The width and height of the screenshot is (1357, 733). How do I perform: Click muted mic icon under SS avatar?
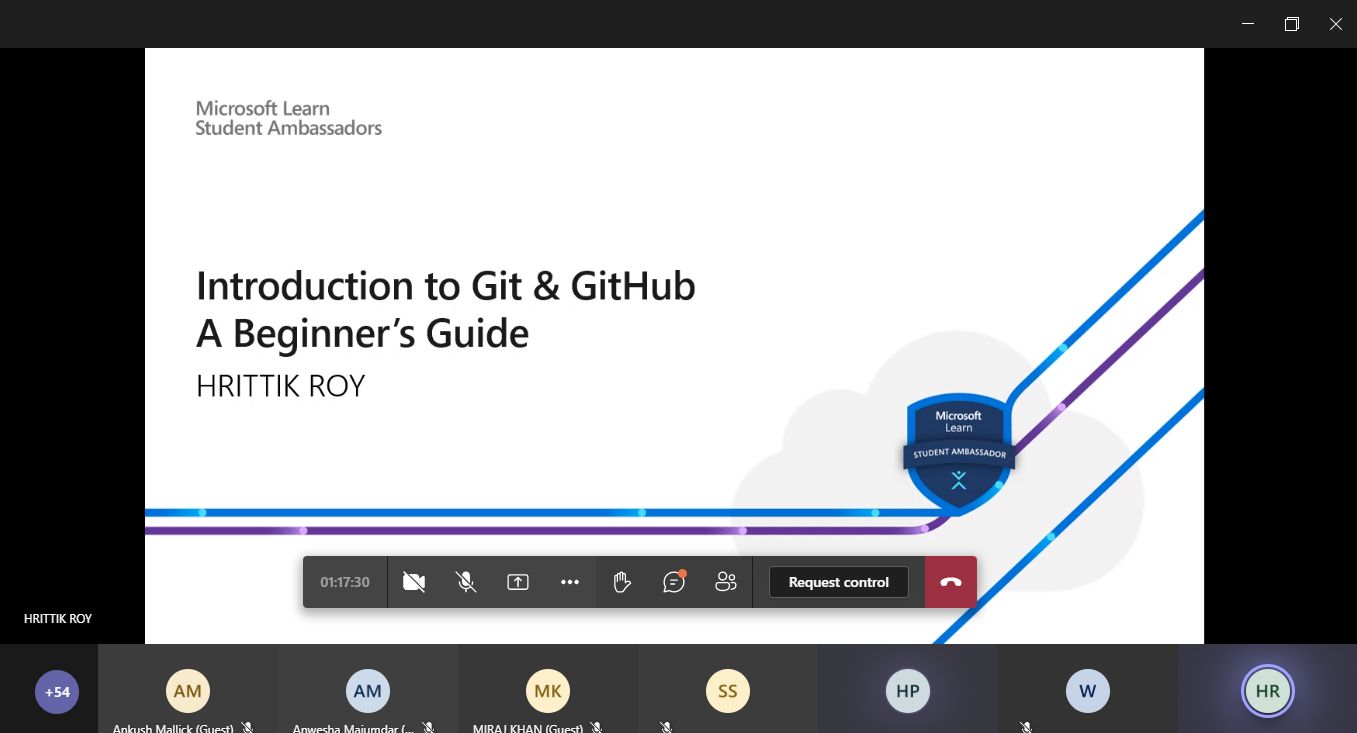[665, 727]
